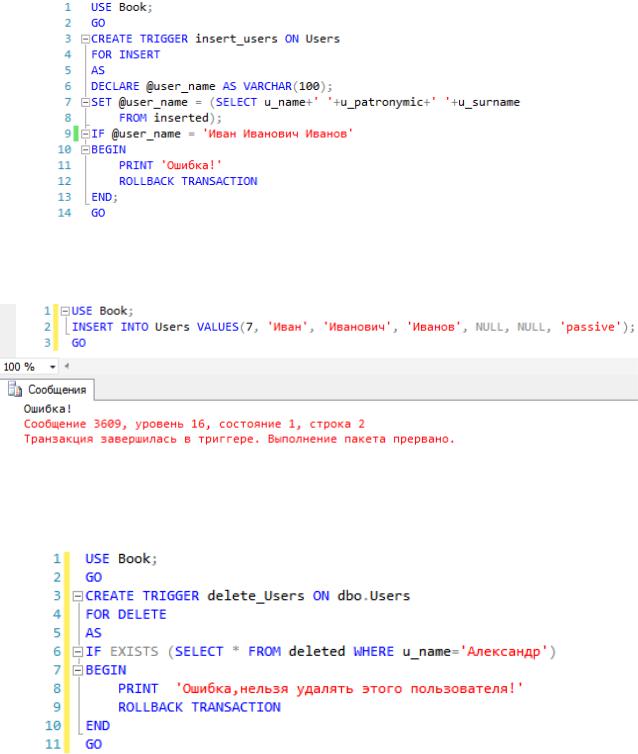638x754 pixels.
Task: Collapse the BEGIN block above PRINT 'Ошибка!'
Action: [85, 150]
